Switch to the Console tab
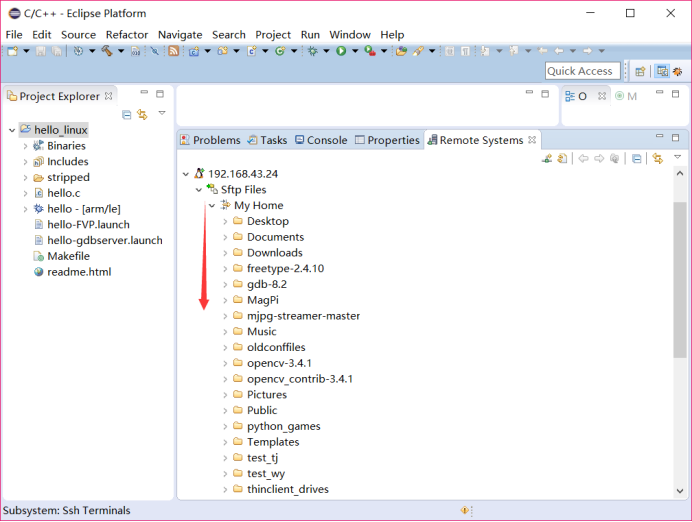This screenshot has height=522, width=692. coord(321,140)
